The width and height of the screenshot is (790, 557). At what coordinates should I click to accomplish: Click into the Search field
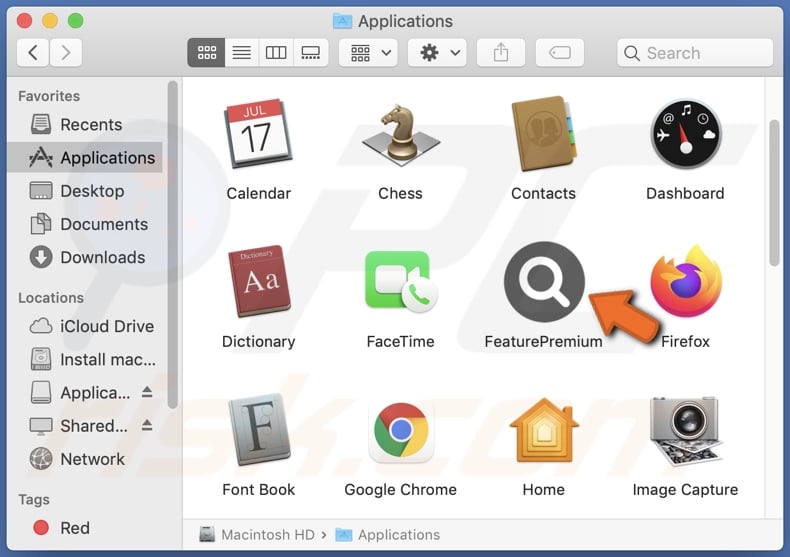coord(695,52)
